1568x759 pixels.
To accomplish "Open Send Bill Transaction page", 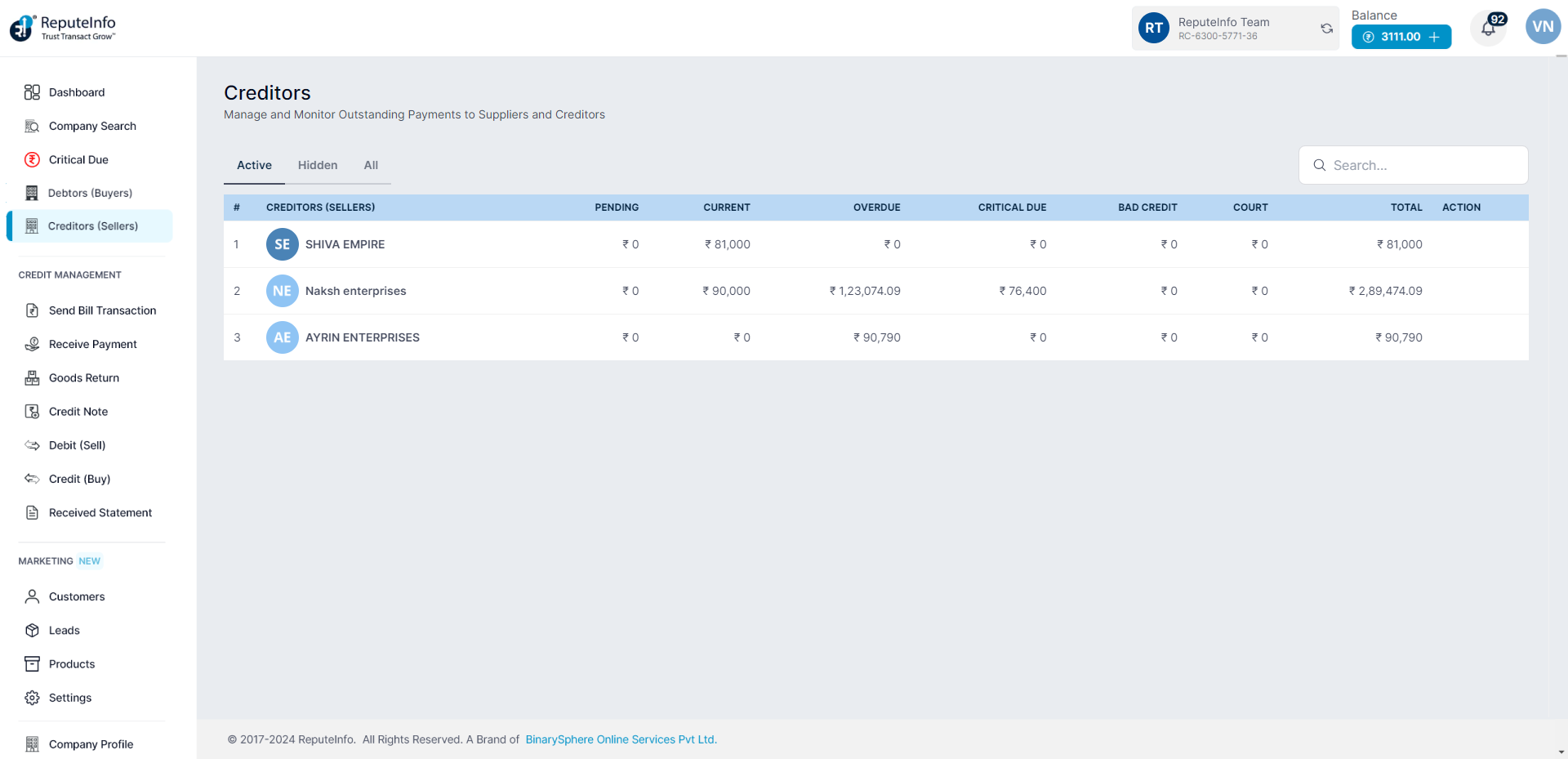I will (102, 310).
